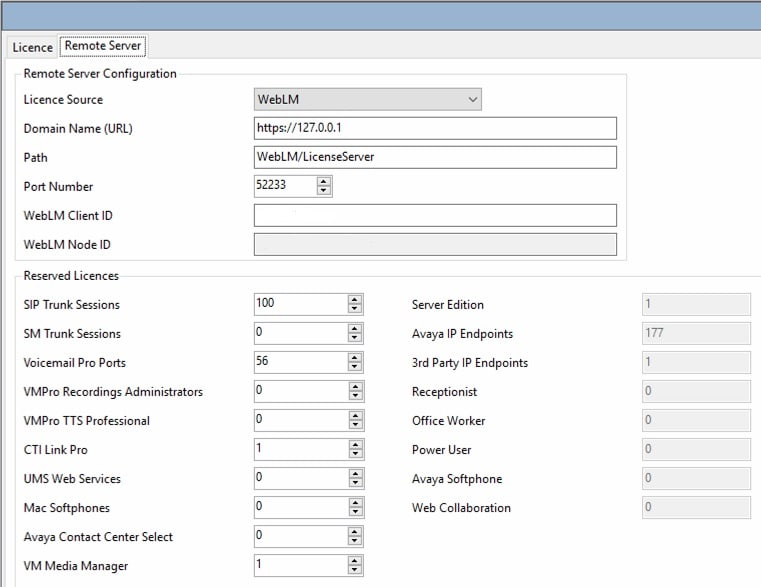The height and width of the screenshot is (587, 761).
Task: Decrease the Port Number value
Action: pyautogui.click(x=323, y=191)
